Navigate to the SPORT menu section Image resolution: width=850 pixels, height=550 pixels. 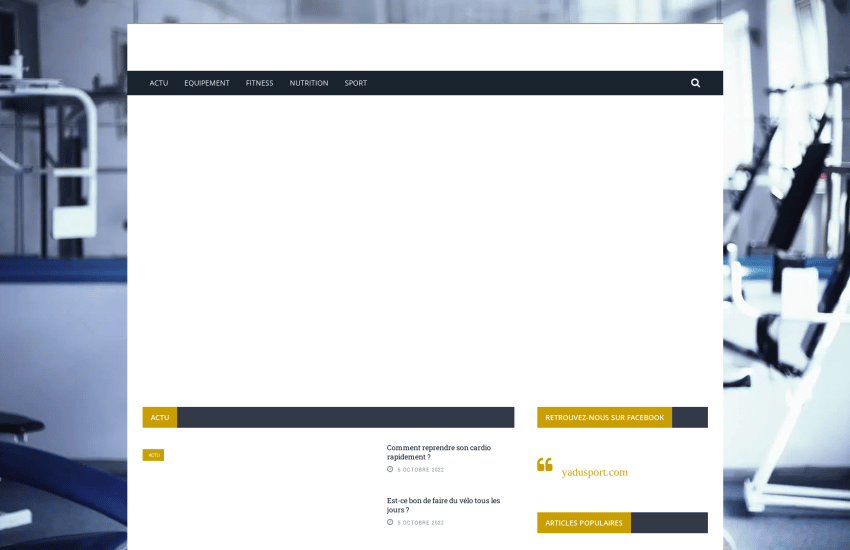(x=356, y=83)
